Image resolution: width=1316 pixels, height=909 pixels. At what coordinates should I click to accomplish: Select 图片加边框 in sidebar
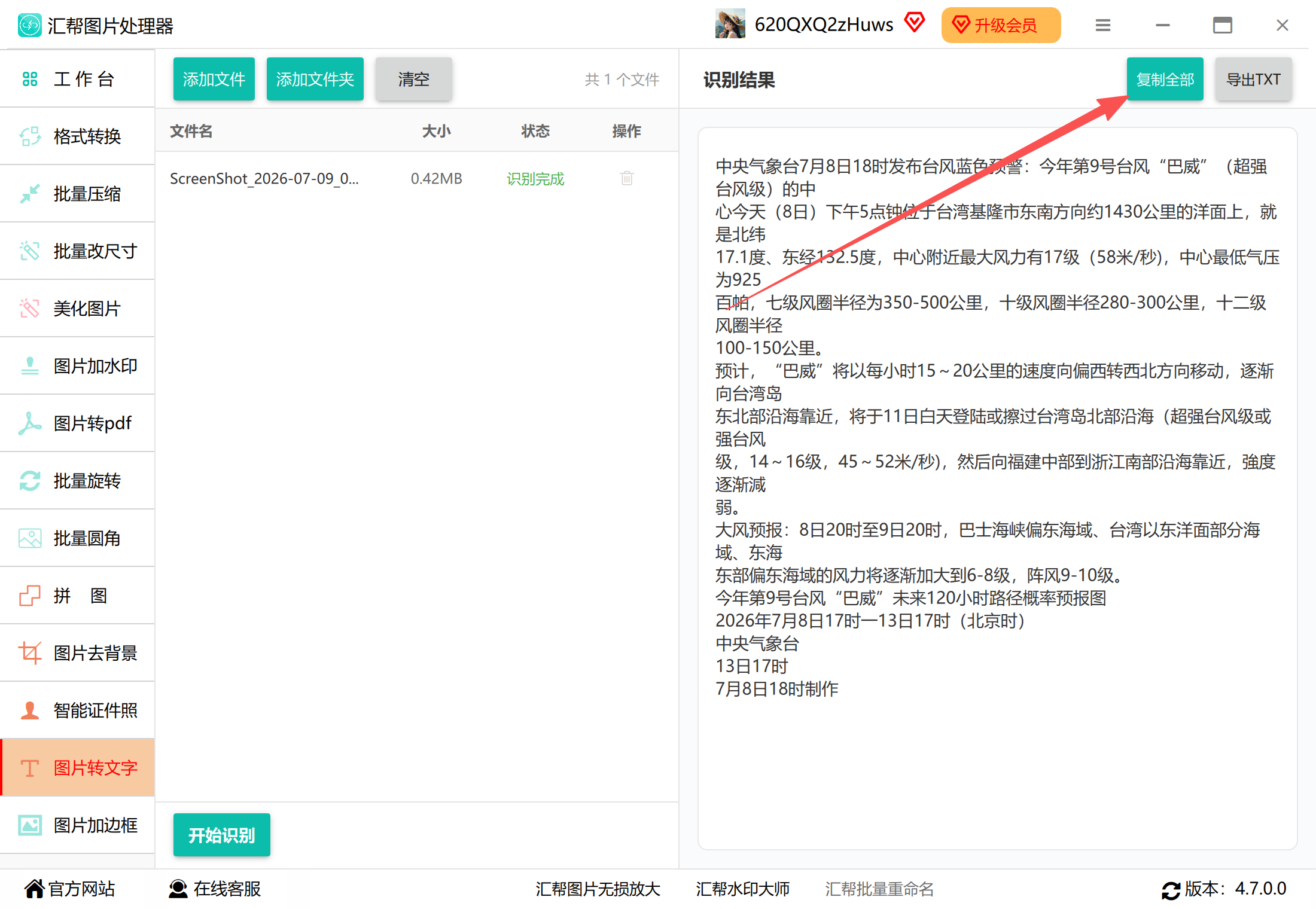point(78,825)
